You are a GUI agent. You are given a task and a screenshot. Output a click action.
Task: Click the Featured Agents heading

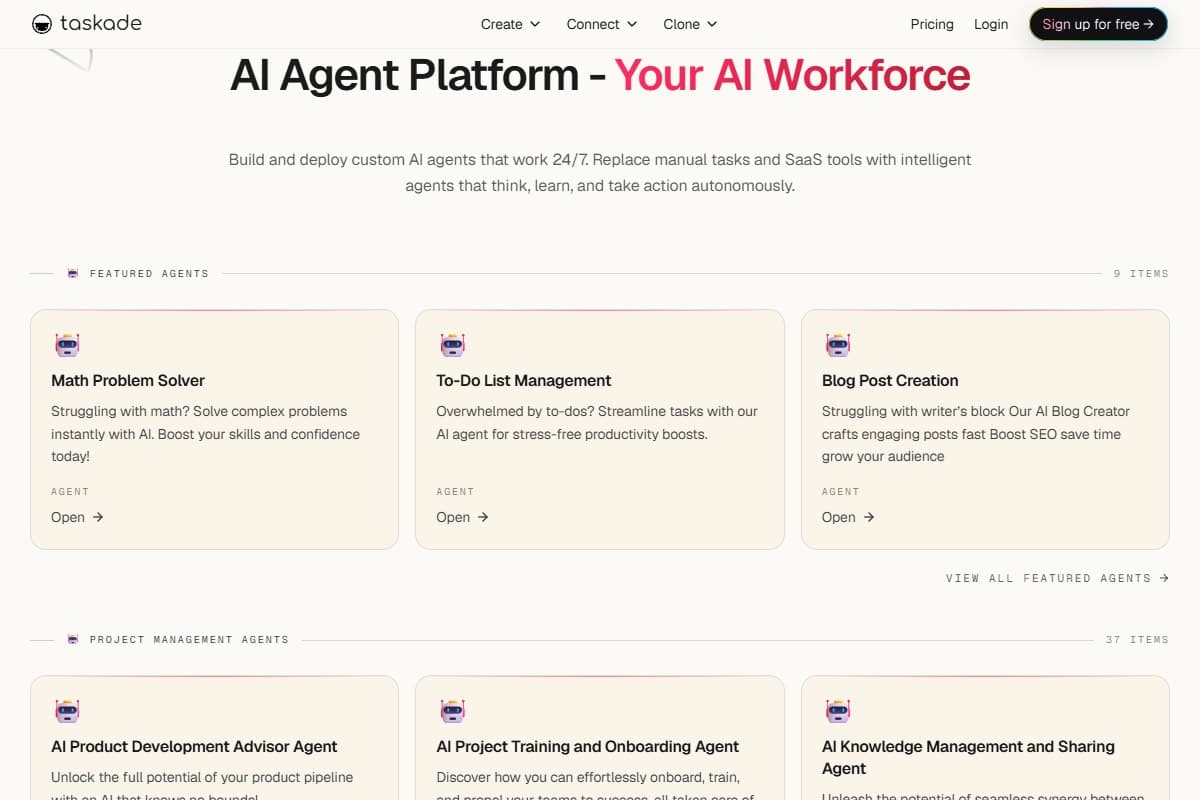(149, 273)
